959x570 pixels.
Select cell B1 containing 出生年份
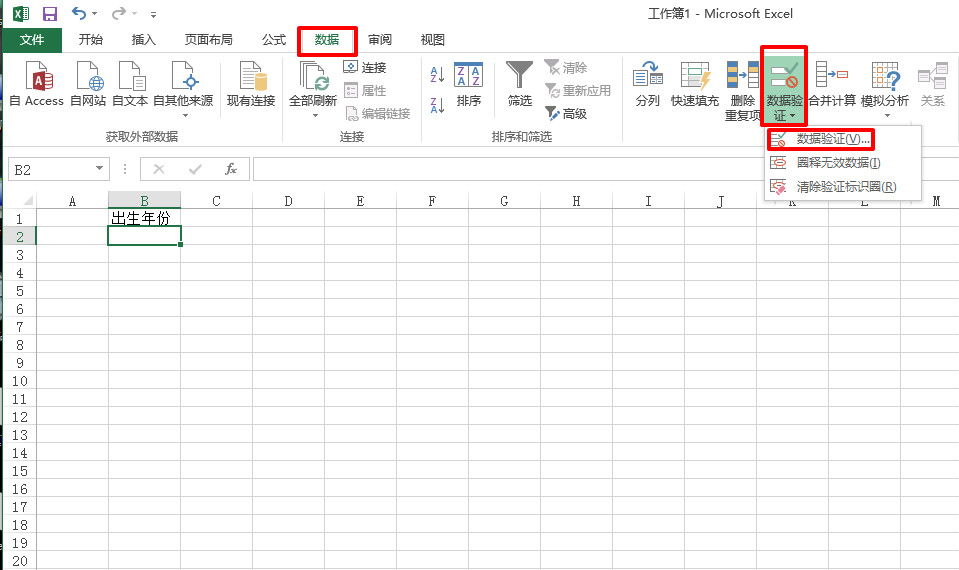[144, 218]
